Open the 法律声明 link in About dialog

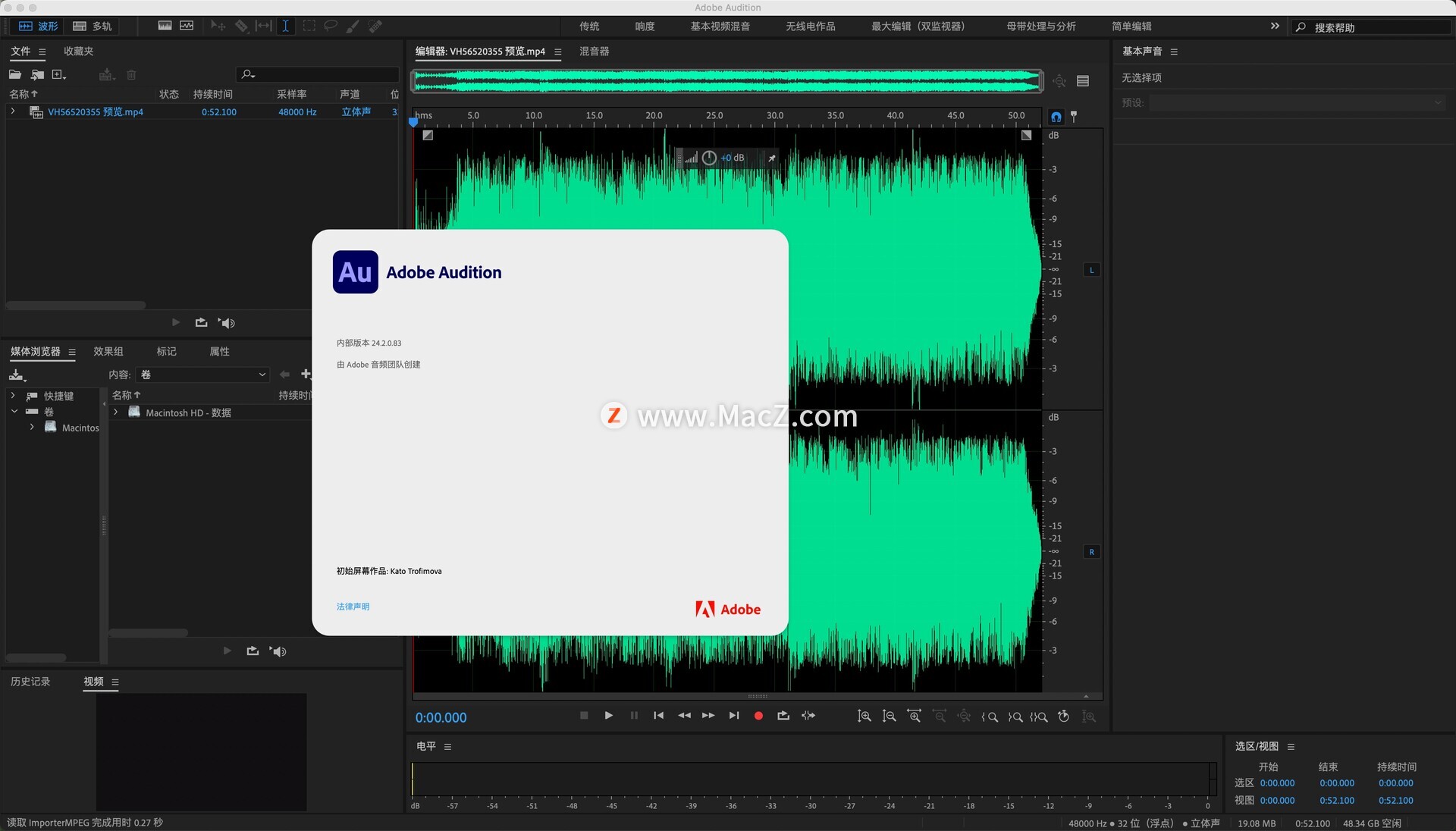(x=353, y=607)
